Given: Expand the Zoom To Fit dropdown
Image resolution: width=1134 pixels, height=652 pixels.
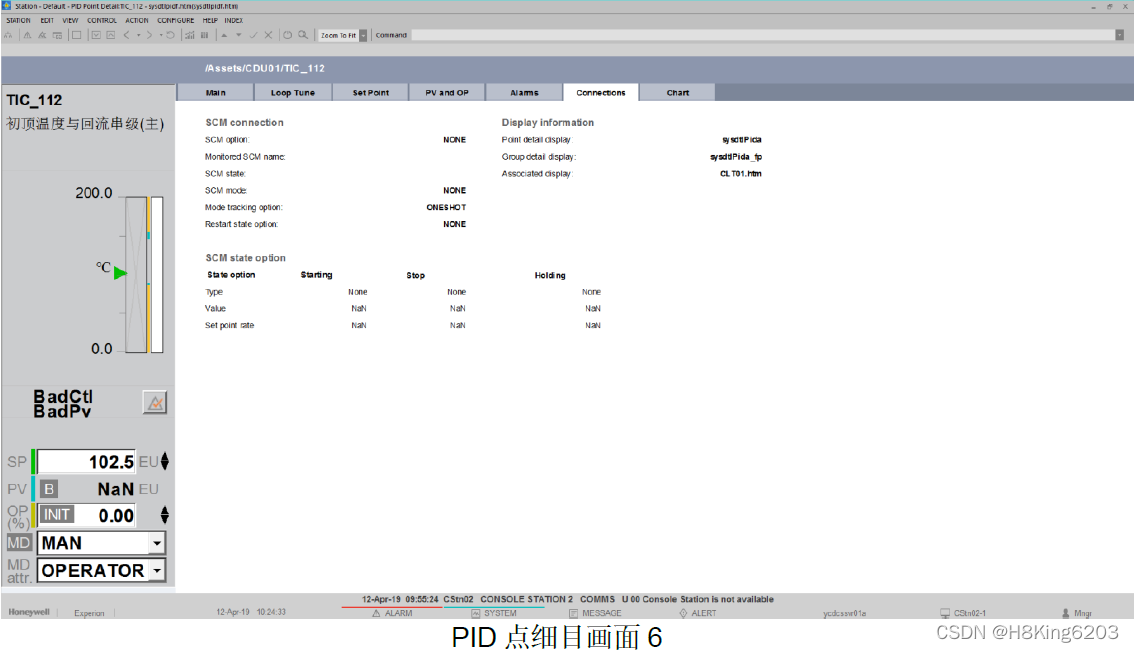Looking at the screenshot, I should click(363, 35).
